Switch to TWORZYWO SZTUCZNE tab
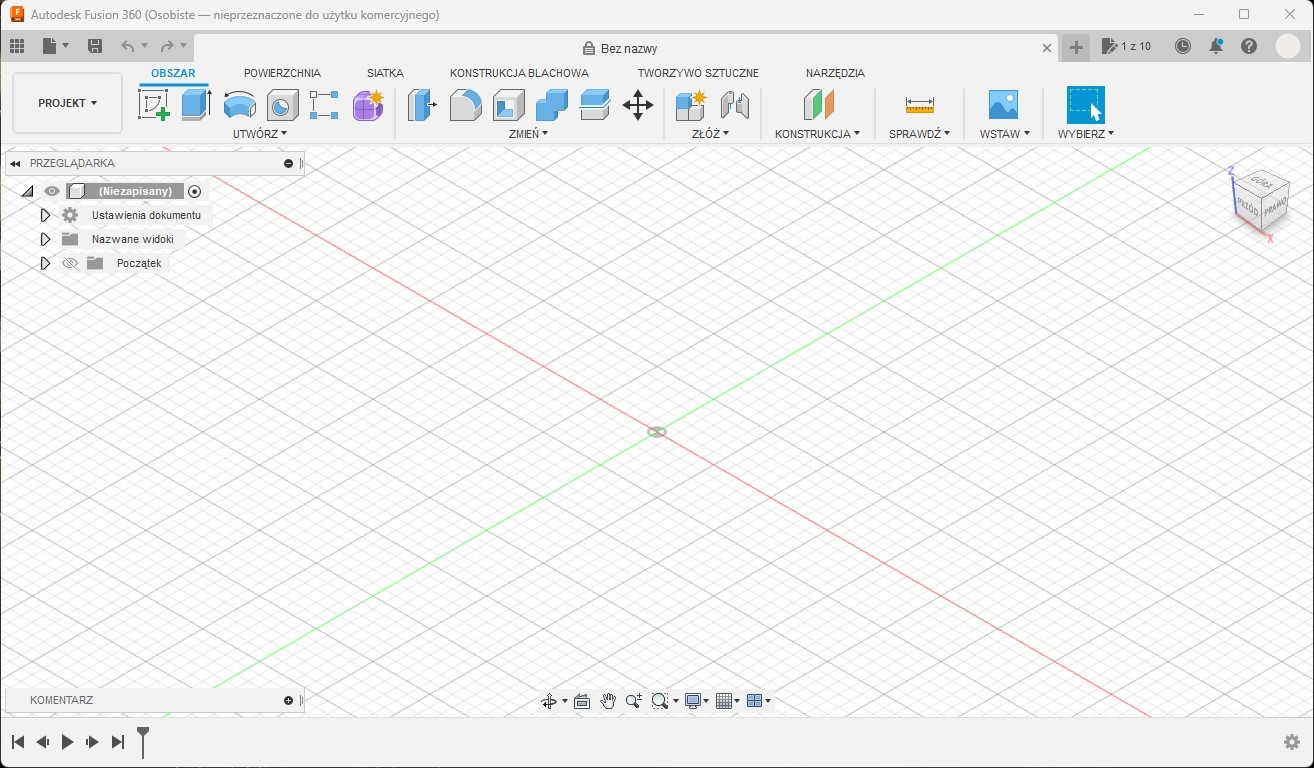Viewport: 1314px width, 768px height. [x=698, y=73]
